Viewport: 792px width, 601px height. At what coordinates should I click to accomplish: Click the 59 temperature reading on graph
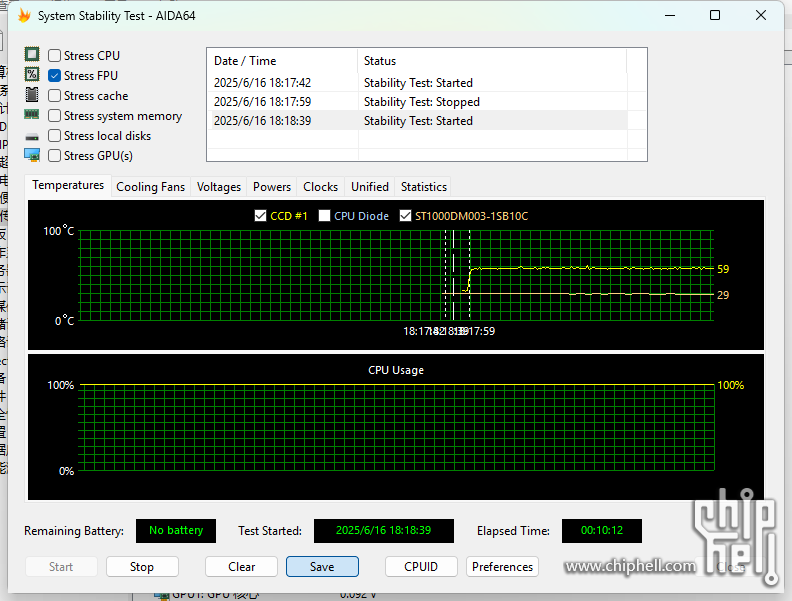[723, 269]
